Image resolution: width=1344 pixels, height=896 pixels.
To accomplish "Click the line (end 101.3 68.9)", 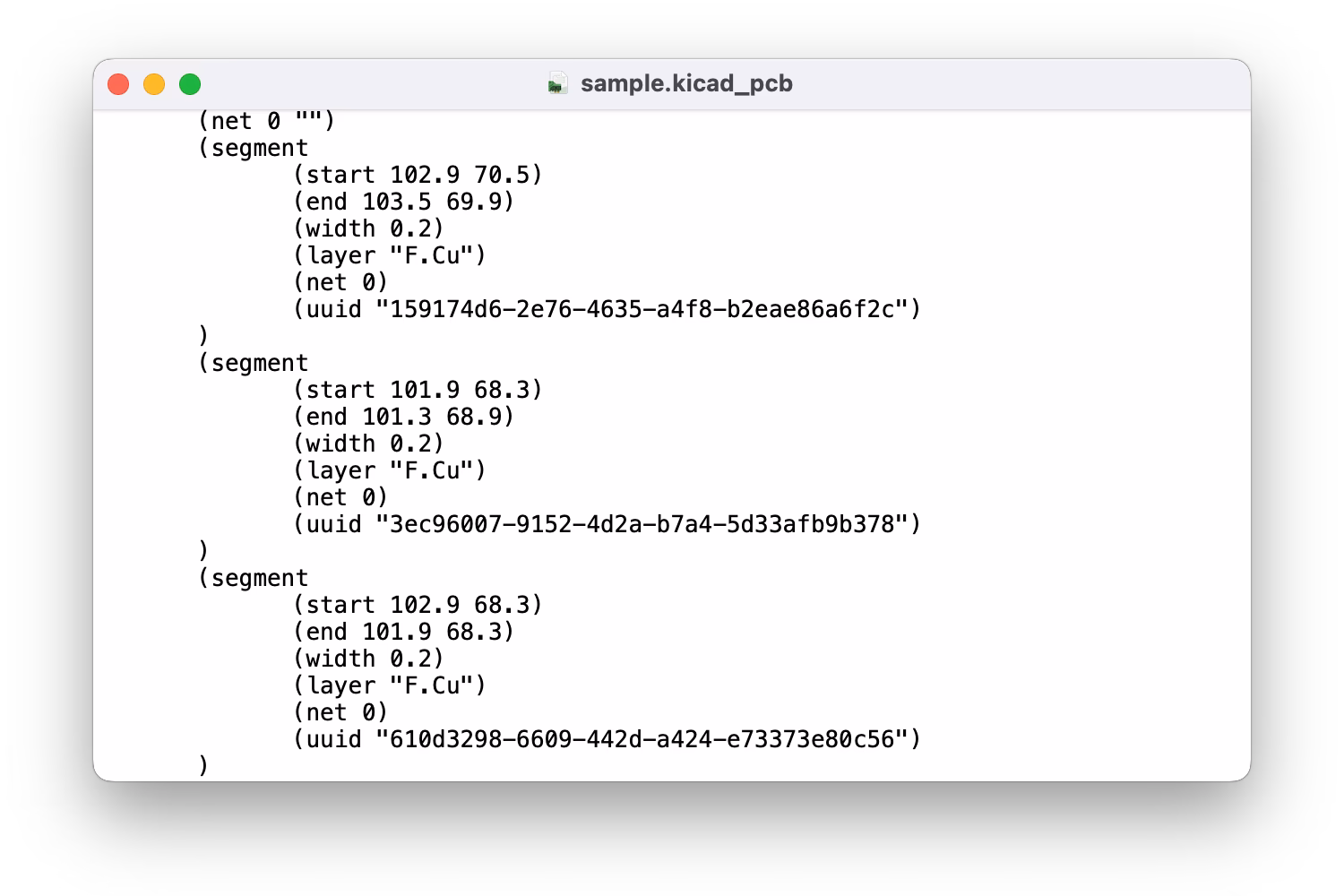I will tap(404, 417).
